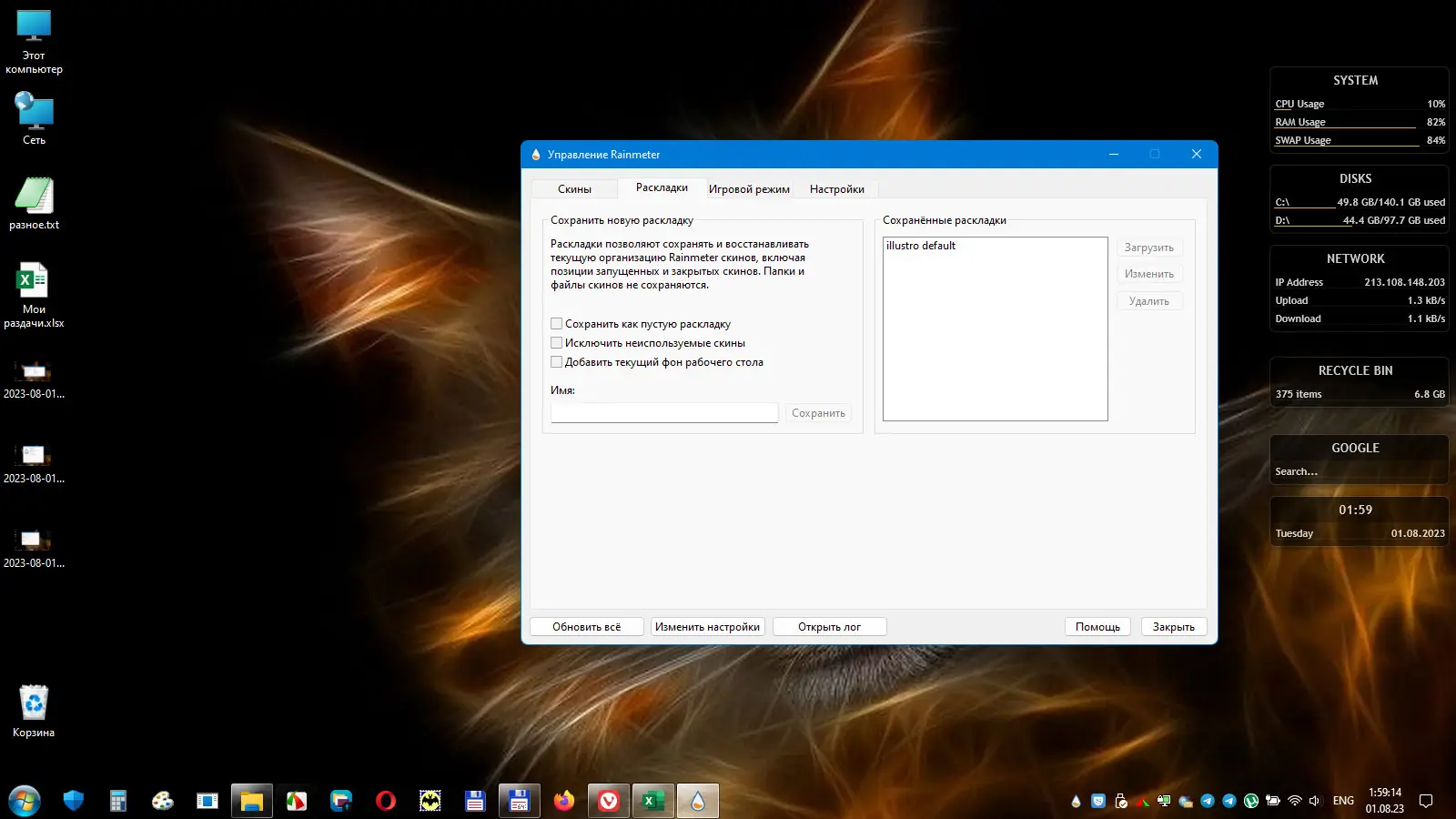Enable "Сохранить как пустую раскладку" checkbox
This screenshot has height=819, width=1456.
(557, 324)
